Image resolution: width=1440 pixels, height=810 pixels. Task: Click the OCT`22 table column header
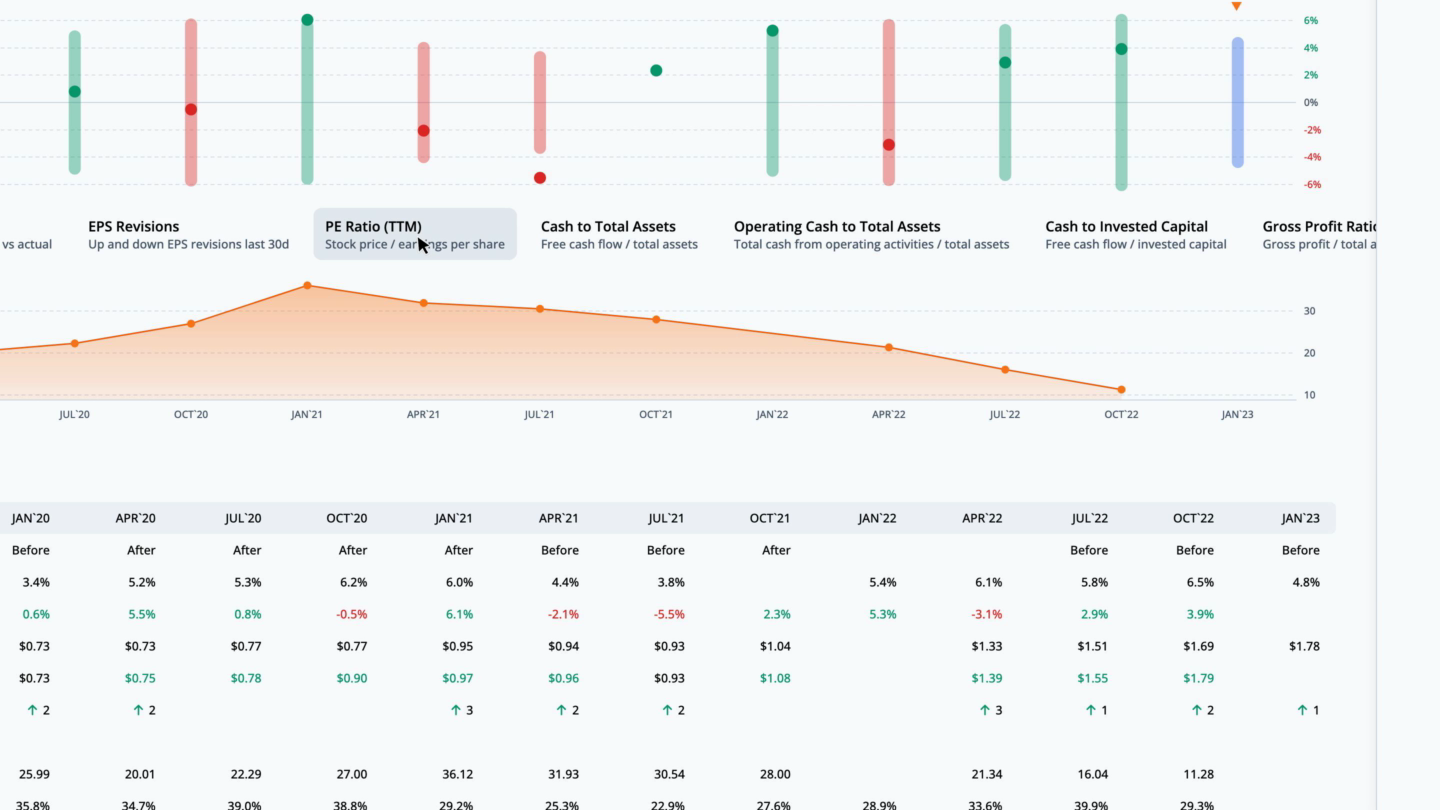(x=1193, y=518)
